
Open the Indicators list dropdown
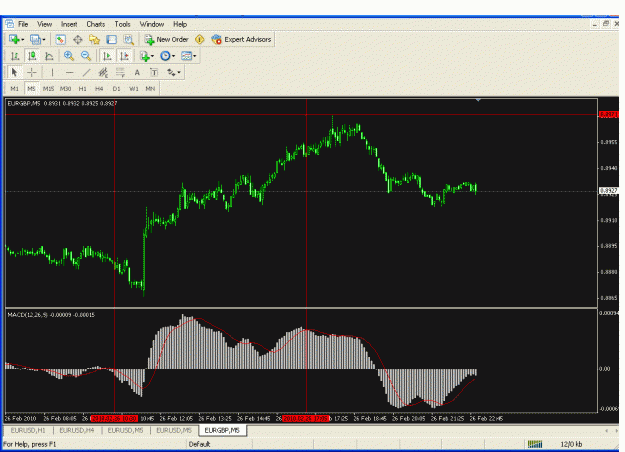tap(147, 56)
